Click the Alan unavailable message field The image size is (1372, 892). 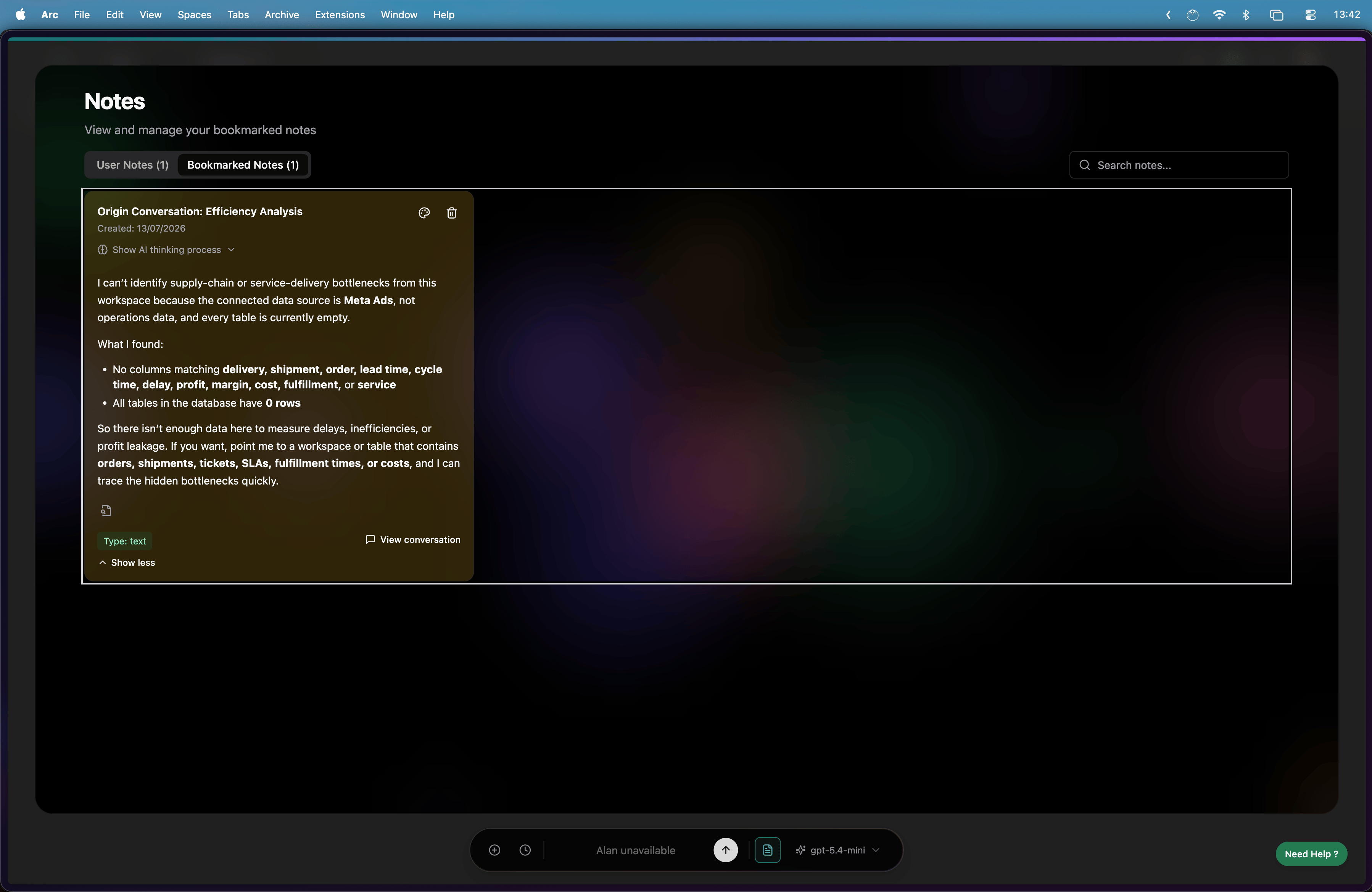[635, 850]
